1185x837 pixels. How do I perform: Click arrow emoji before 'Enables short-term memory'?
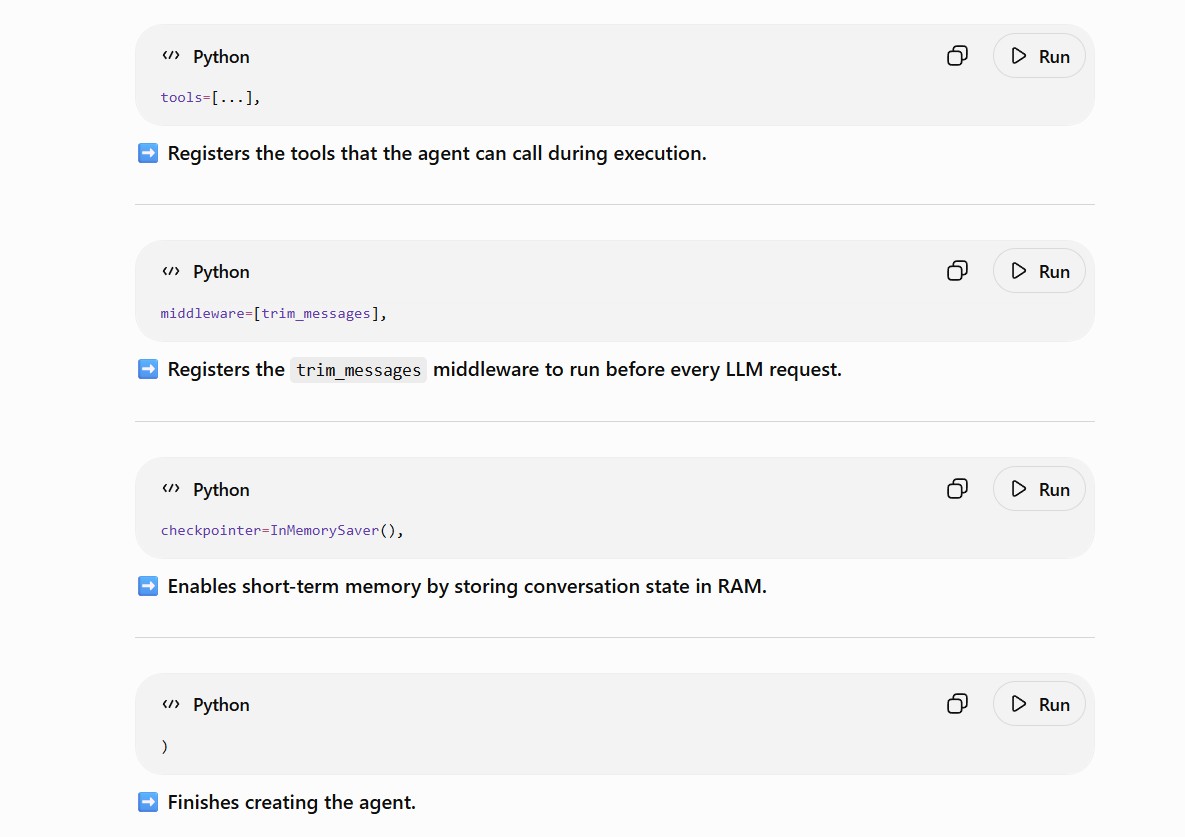tap(148, 586)
